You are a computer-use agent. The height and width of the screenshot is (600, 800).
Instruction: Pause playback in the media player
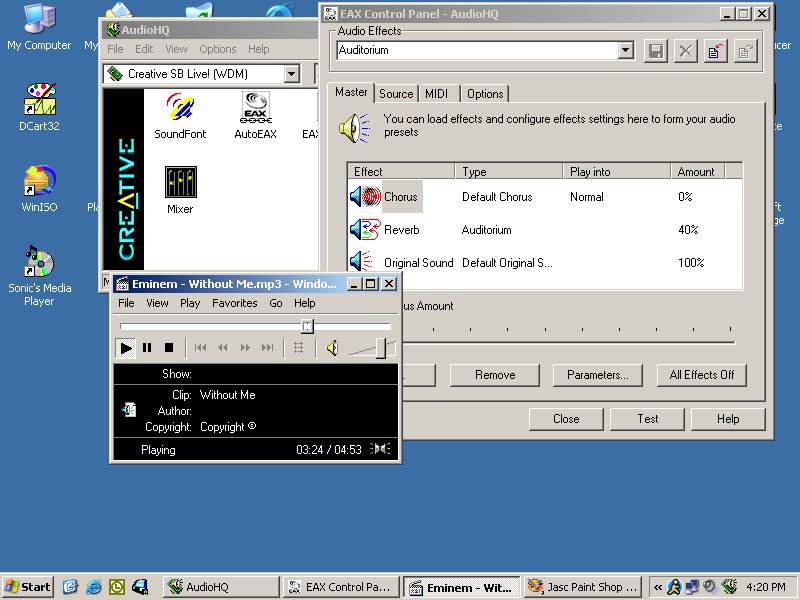pyautogui.click(x=147, y=348)
